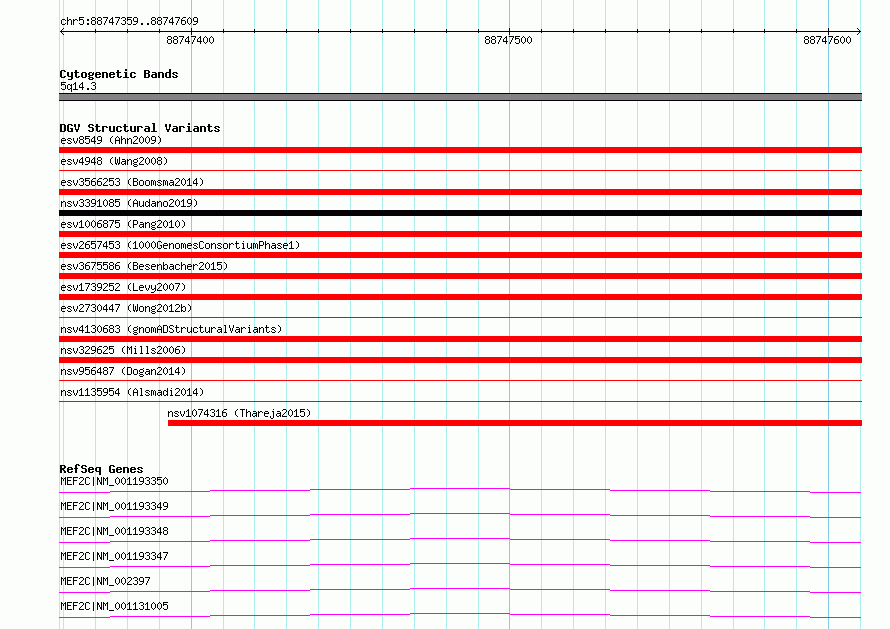Open MEF2C|NM_002397 transcript label
Viewport: 890px width, 629px height.
pyautogui.click(x=105, y=581)
